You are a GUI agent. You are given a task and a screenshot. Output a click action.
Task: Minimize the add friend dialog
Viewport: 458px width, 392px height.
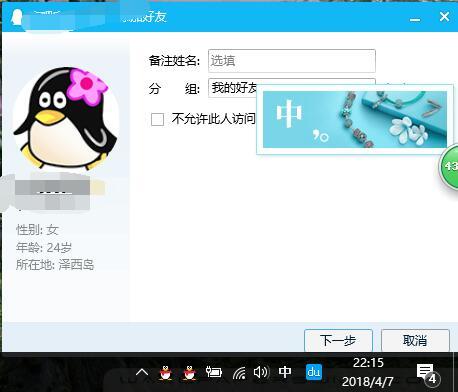(x=415, y=19)
